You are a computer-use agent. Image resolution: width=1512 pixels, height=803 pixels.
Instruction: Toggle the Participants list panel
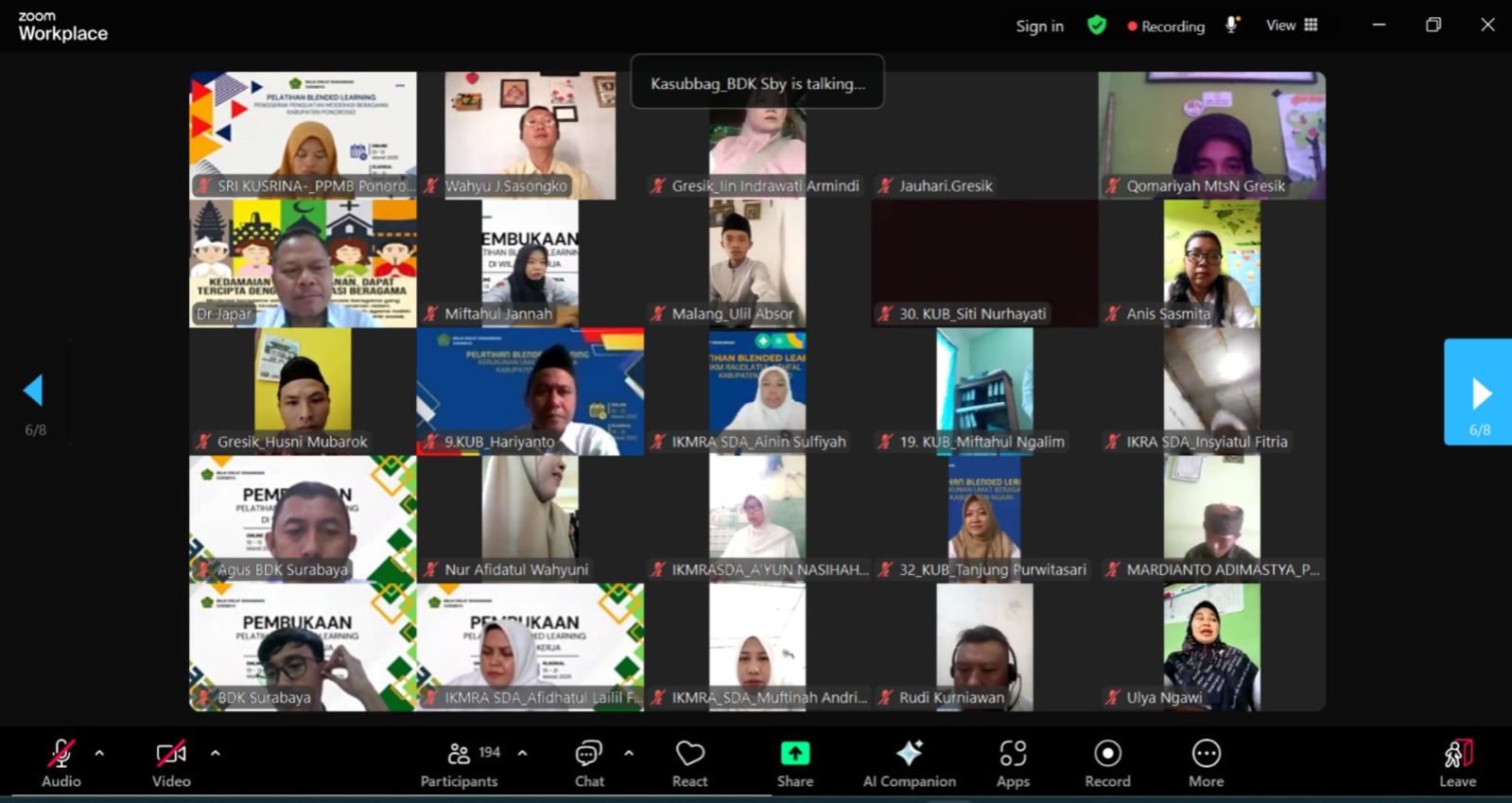tap(460, 754)
